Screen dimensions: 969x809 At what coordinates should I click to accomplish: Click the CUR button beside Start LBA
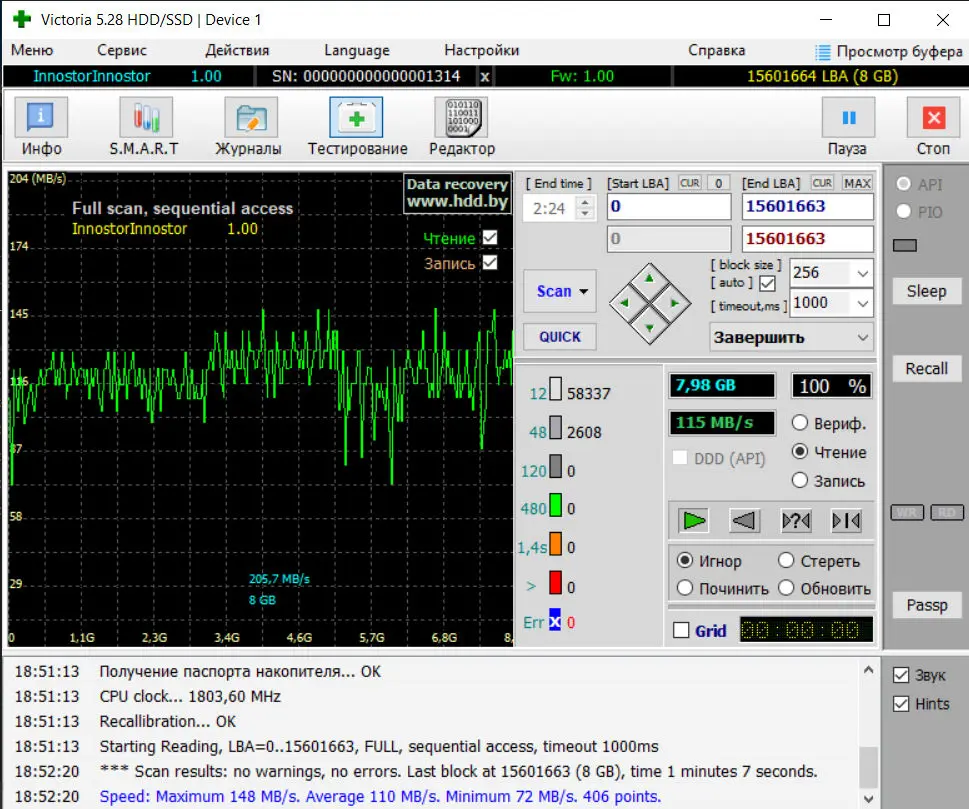tap(690, 183)
